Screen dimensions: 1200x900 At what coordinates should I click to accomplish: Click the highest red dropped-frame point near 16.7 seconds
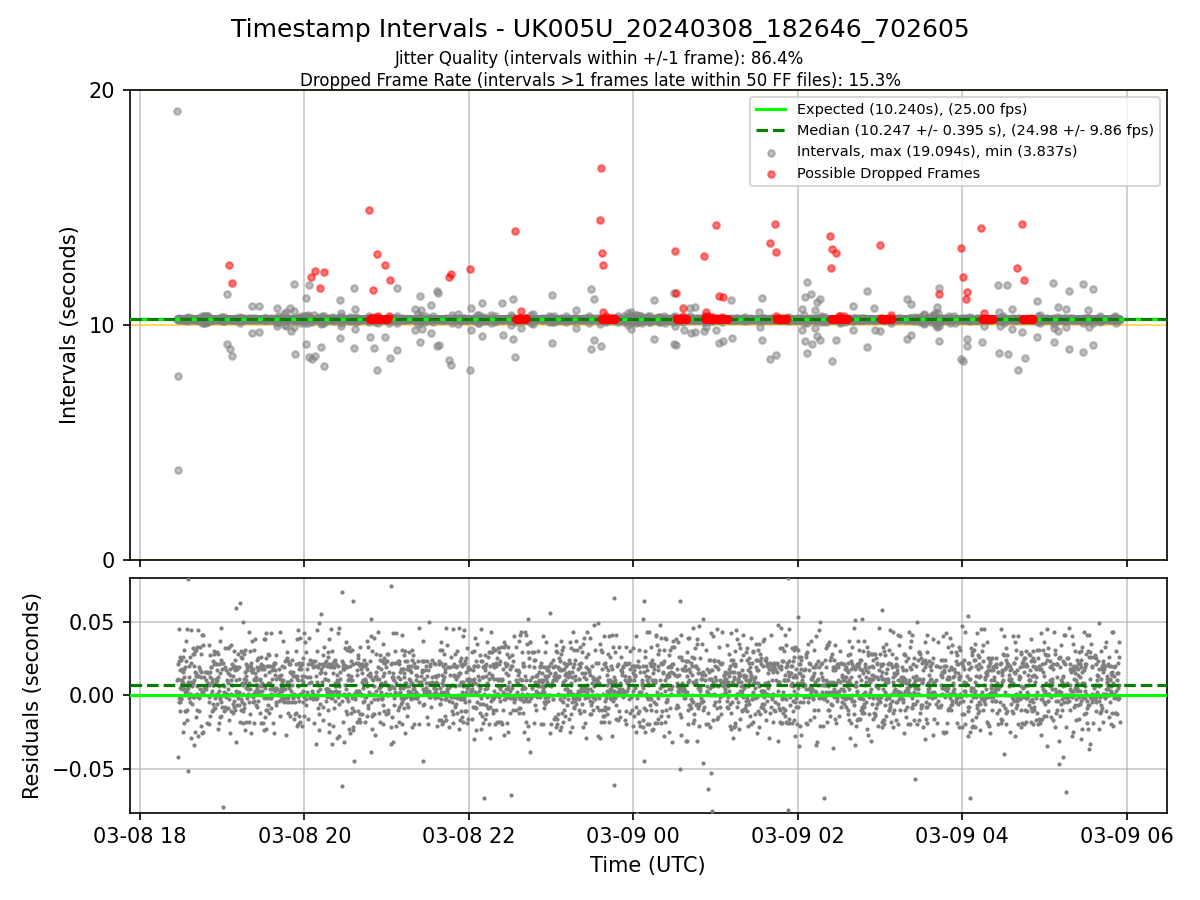coord(601,168)
